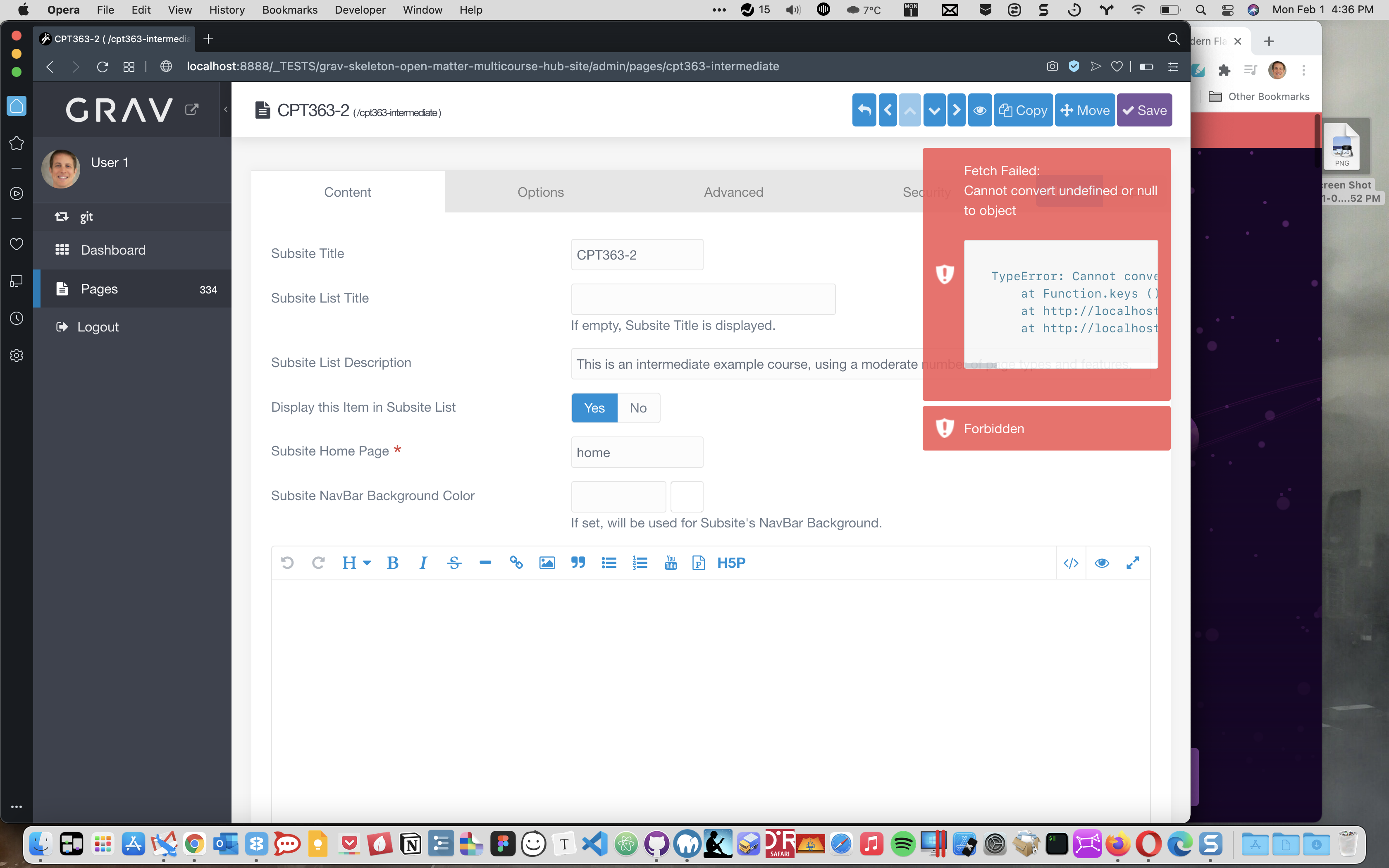Insert a blockquote via editor toolbar
The height and width of the screenshot is (868, 1389).
578,563
